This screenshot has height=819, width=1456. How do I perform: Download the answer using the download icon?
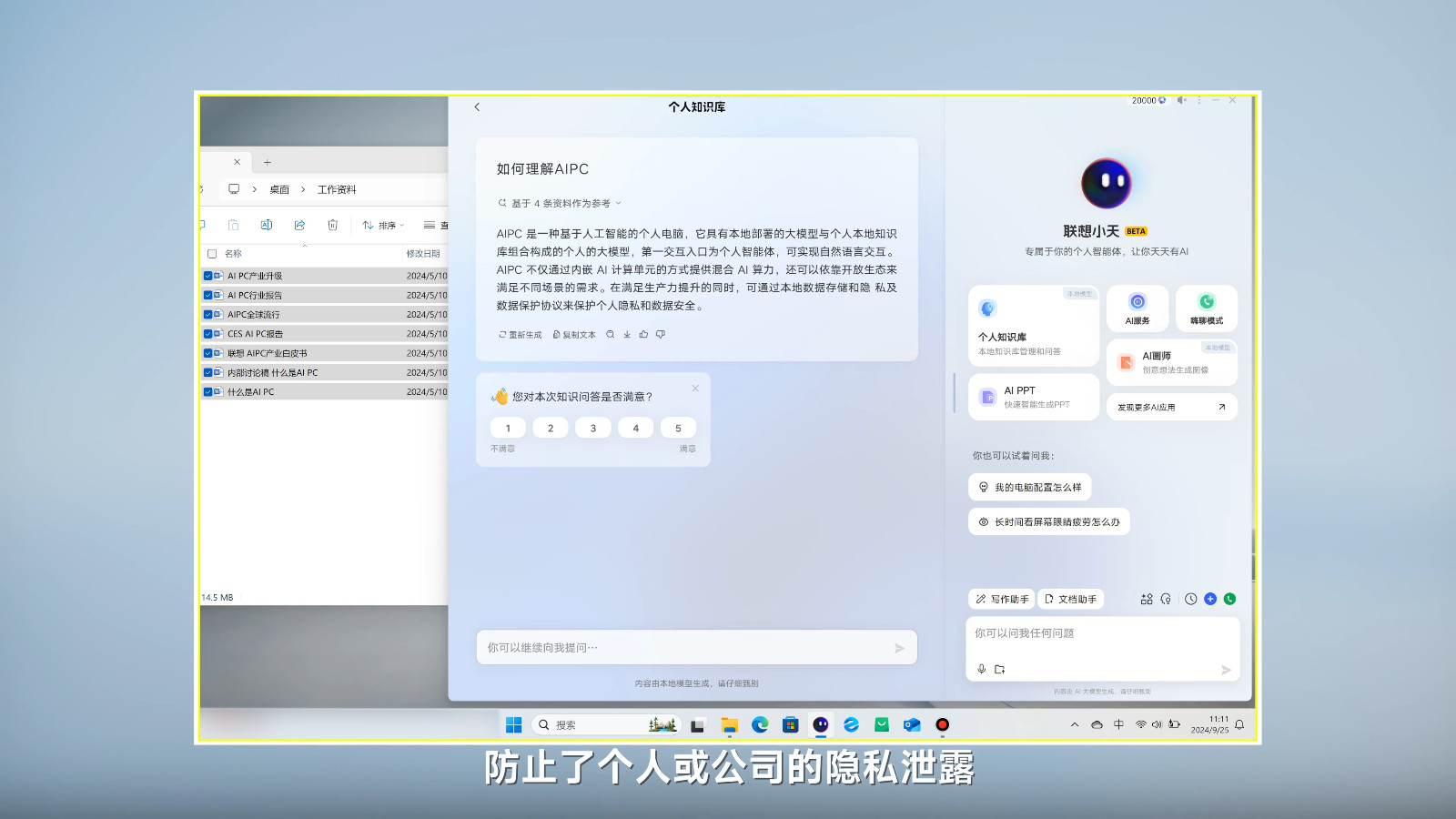click(627, 335)
